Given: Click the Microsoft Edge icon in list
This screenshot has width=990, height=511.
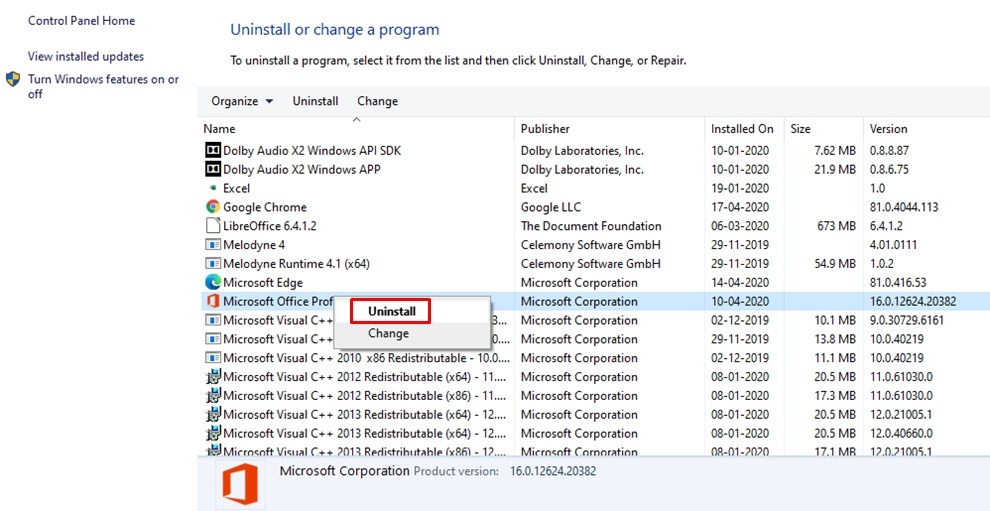Looking at the screenshot, I should 213,282.
